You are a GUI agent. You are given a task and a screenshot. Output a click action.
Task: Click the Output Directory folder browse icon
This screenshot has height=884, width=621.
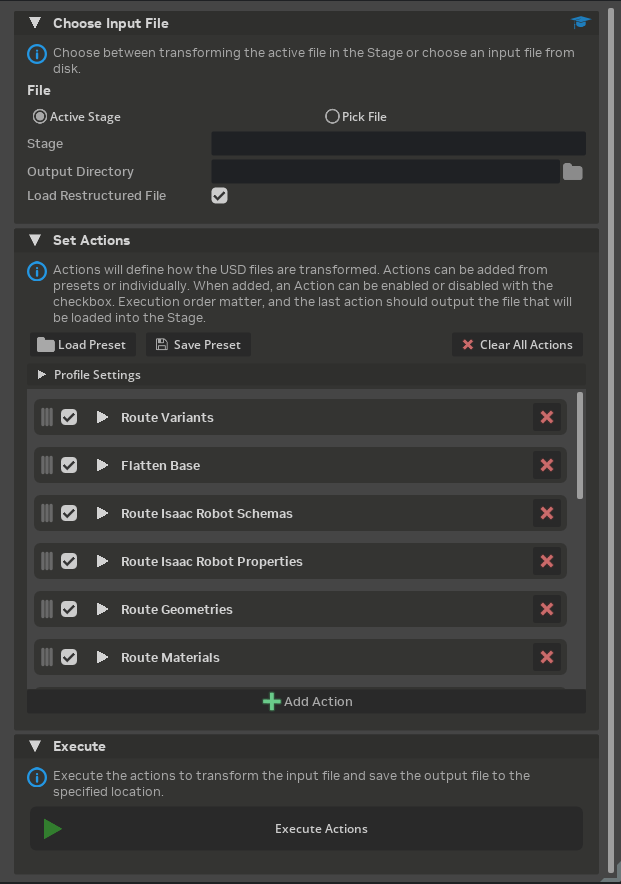tap(572, 172)
